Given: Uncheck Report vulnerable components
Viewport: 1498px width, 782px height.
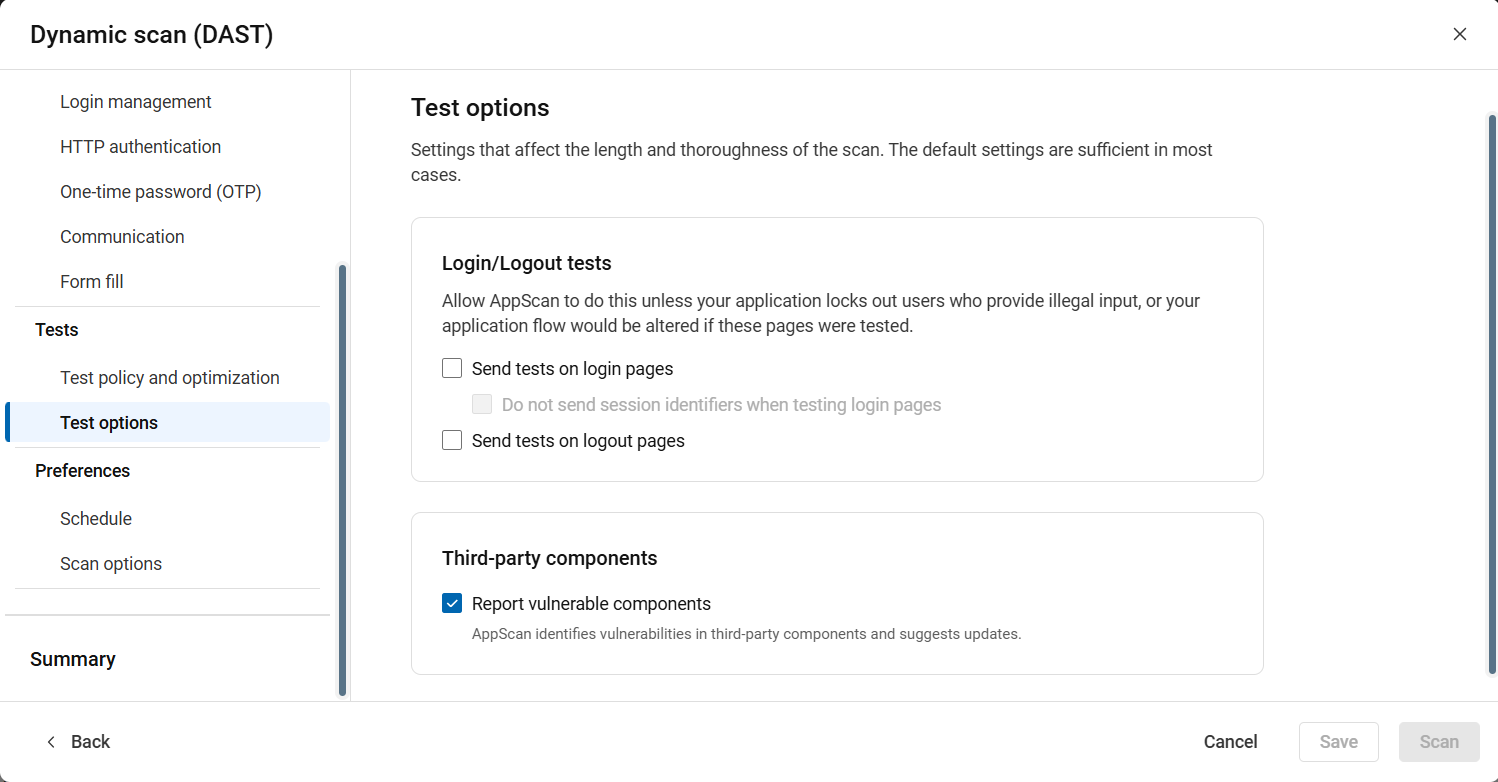Looking at the screenshot, I should (x=452, y=604).
